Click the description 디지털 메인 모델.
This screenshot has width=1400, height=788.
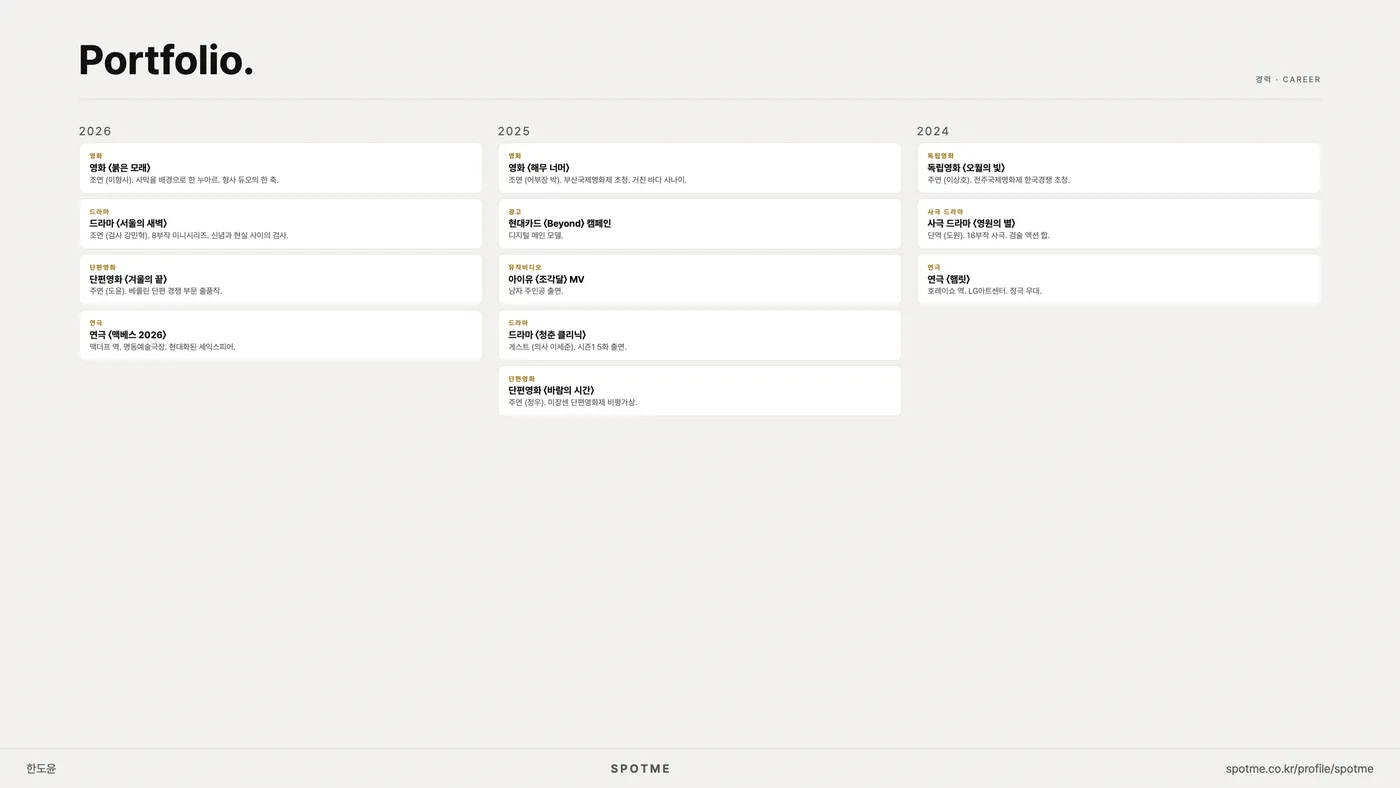click(x=536, y=236)
